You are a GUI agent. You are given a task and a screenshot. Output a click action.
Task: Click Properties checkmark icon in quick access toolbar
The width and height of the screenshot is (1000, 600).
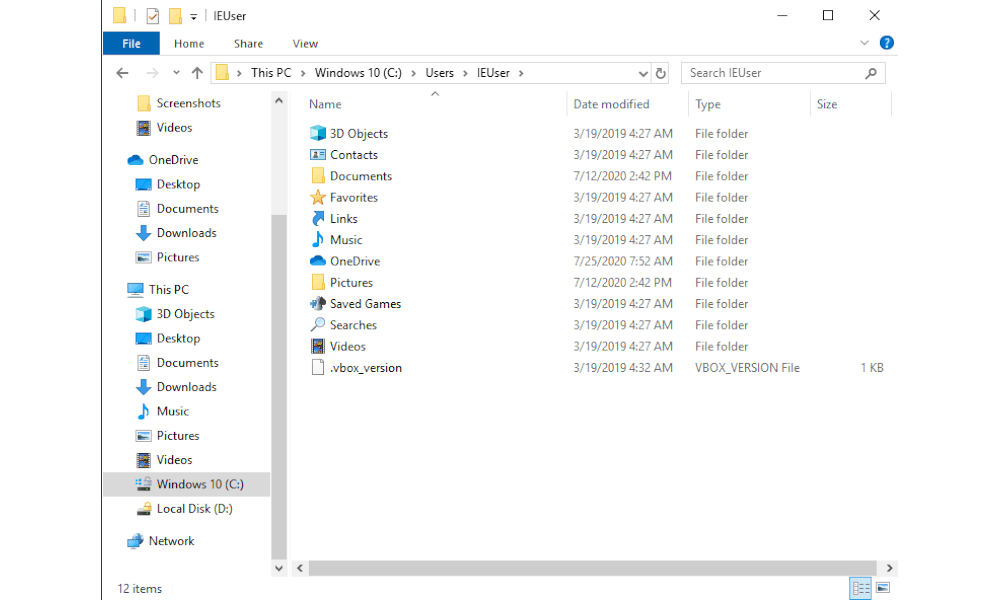[152, 16]
